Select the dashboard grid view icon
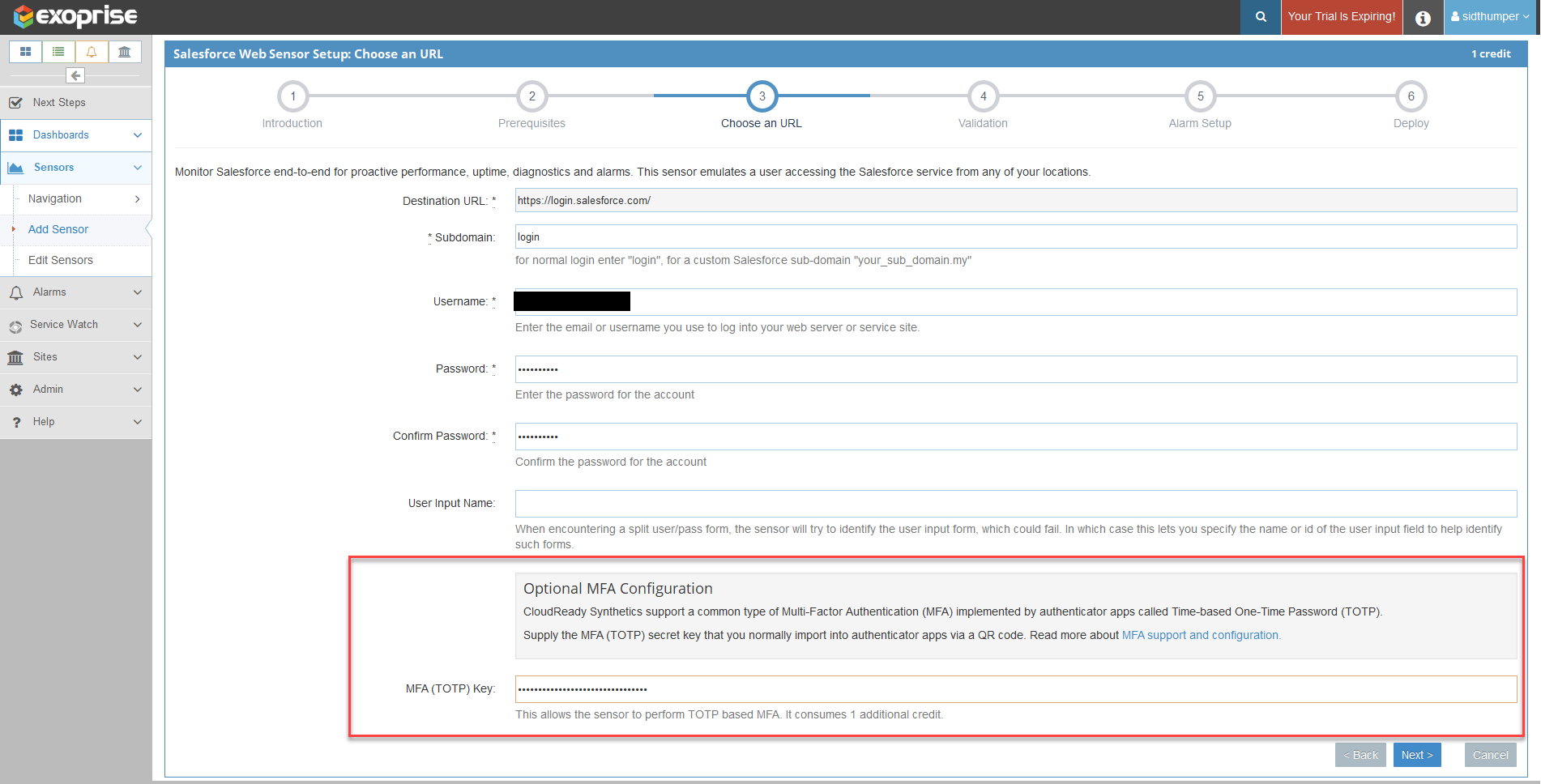The width and height of the screenshot is (1541, 784). pos(25,51)
